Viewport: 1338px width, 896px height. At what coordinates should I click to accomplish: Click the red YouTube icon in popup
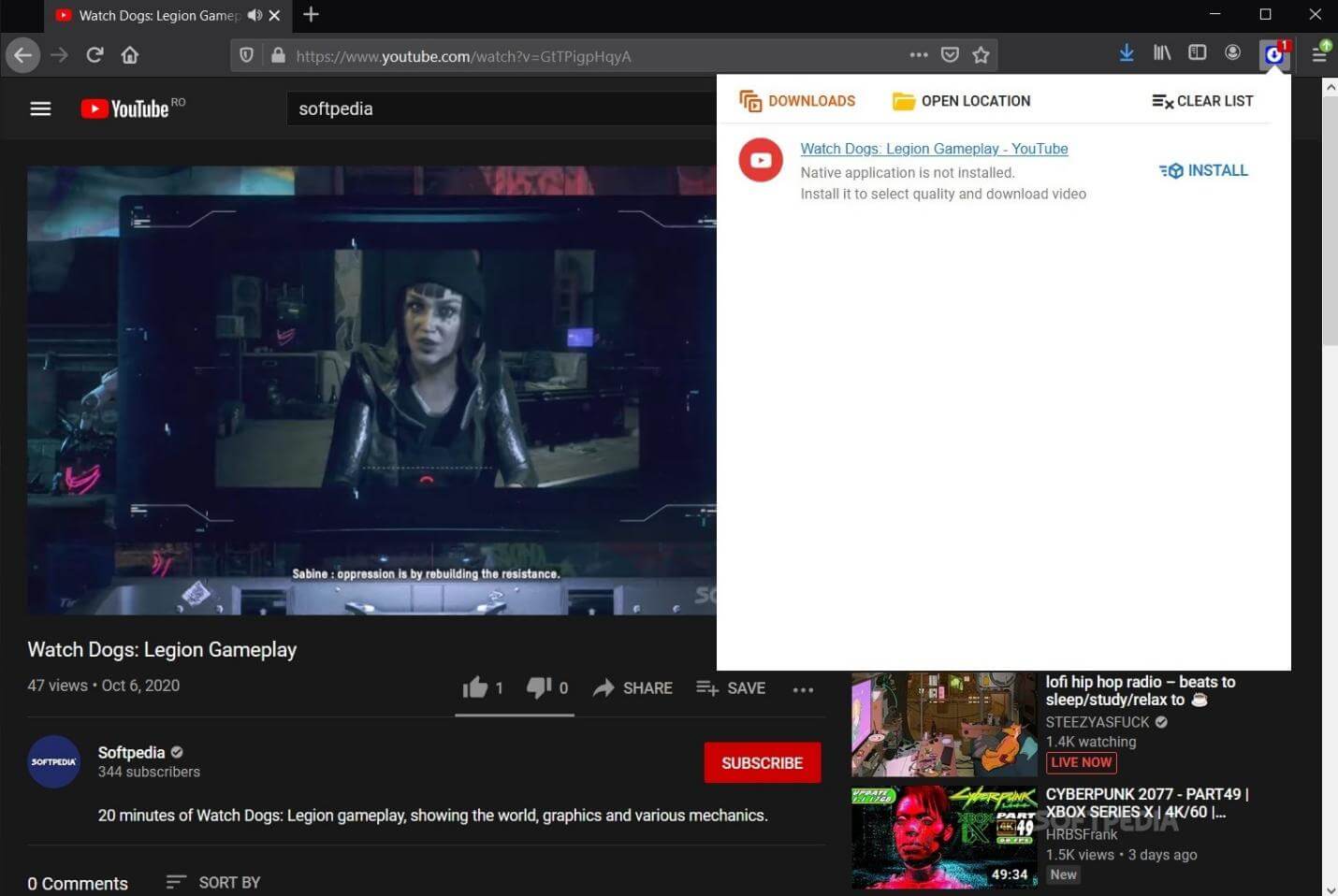pos(761,160)
